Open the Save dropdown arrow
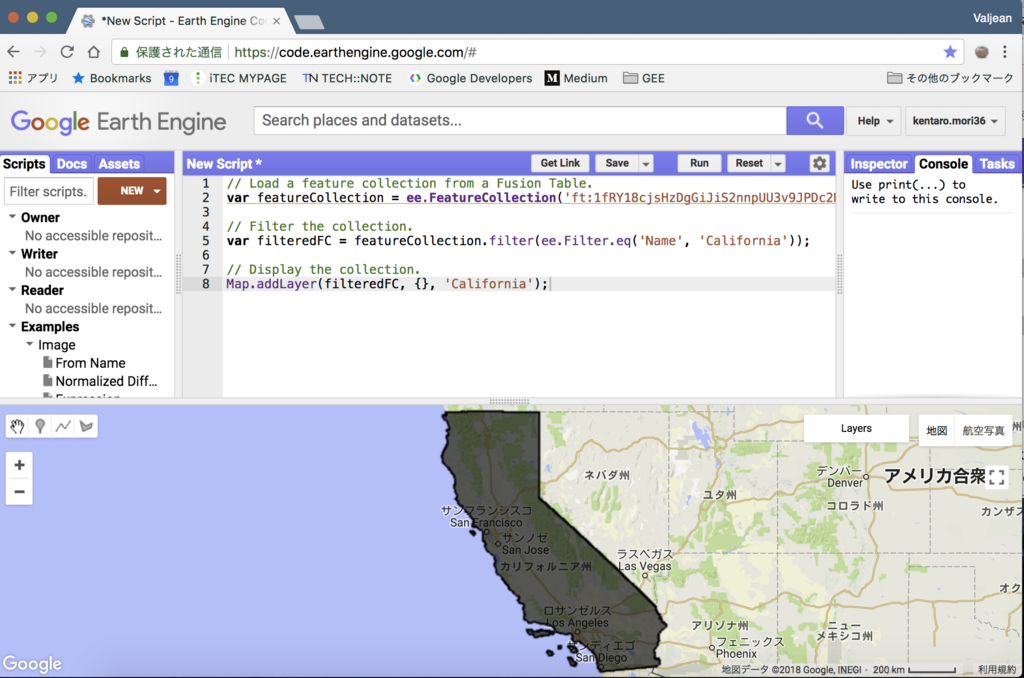Image resolution: width=1024 pixels, height=678 pixels. (646, 163)
